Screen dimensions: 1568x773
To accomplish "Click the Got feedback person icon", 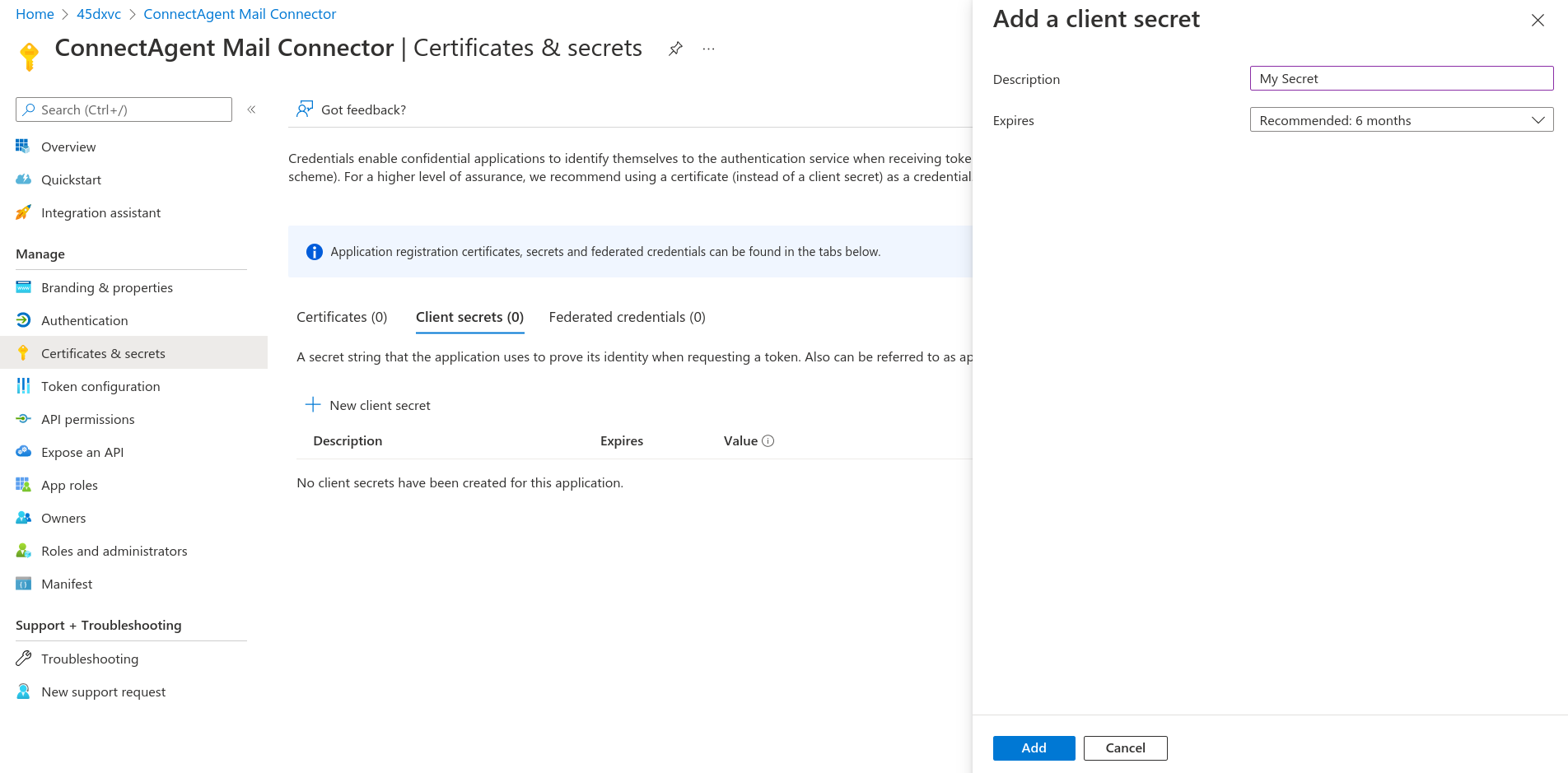I will pyautogui.click(x=305, y=109).
